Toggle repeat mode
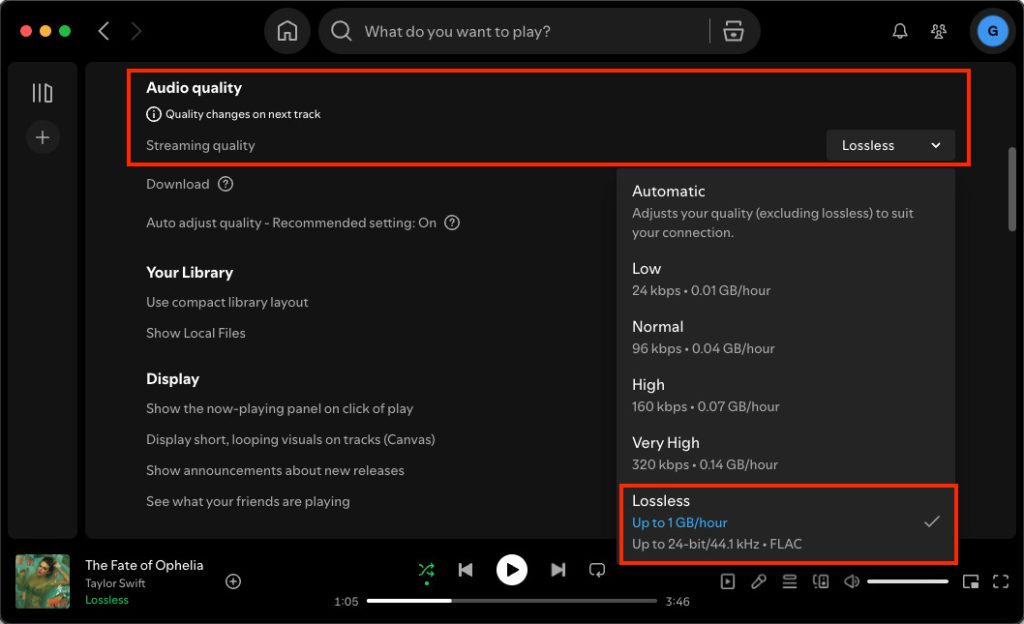1024x624 pixels. [597, 570]
